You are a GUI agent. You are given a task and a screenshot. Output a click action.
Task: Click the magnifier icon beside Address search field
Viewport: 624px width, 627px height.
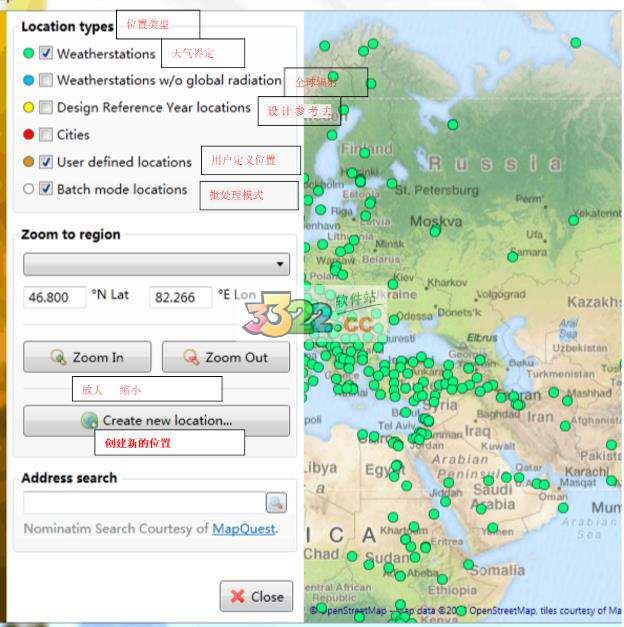pos(275,503)
